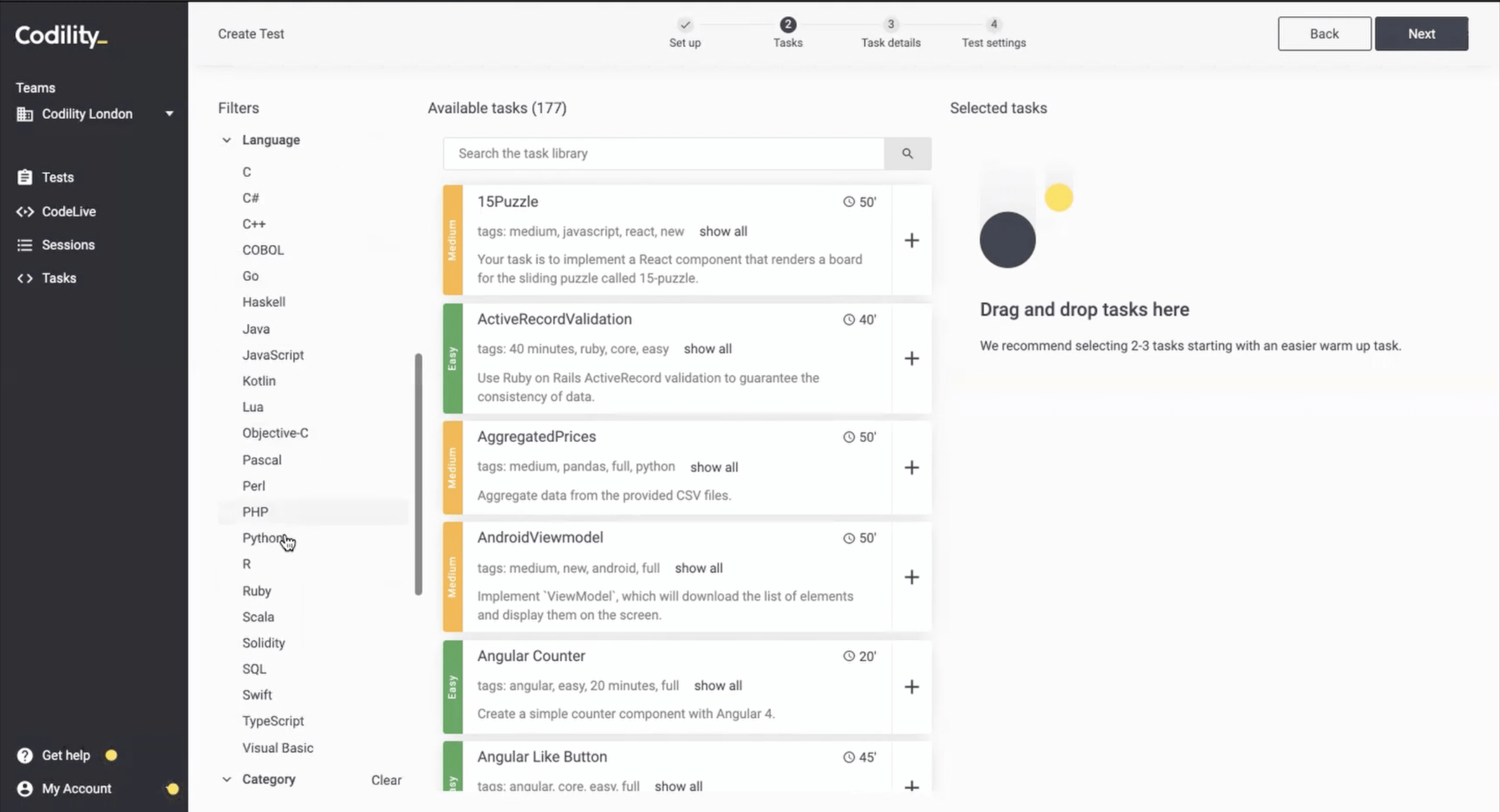Go to Tasks via sidebar icon
Viewport: 1500px width, 812px height.
[x=58, y=278]
